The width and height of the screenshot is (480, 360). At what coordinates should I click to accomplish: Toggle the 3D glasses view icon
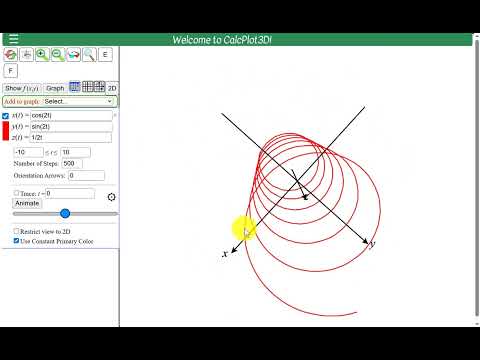[73, 55]
